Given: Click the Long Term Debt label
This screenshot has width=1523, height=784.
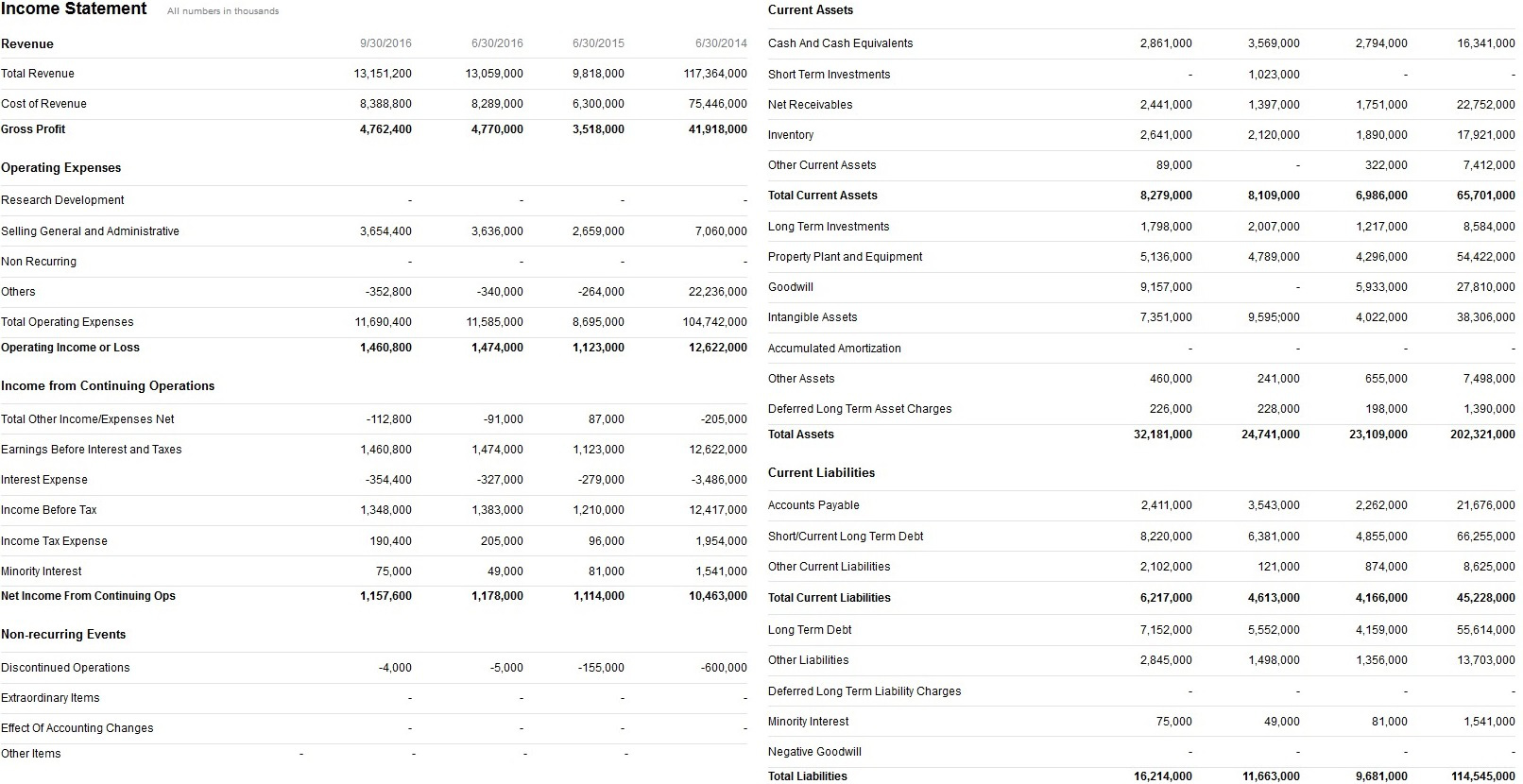Looking at the screenshot, I should [x=810, y=630].
